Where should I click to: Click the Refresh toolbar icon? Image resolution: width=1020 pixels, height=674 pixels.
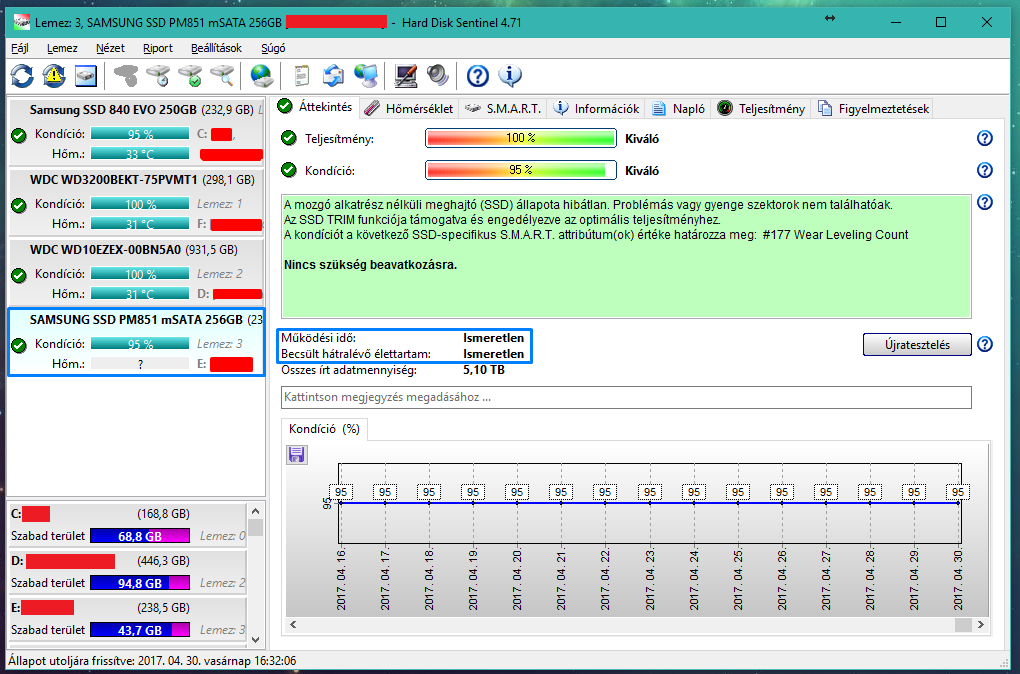point(21,76)
